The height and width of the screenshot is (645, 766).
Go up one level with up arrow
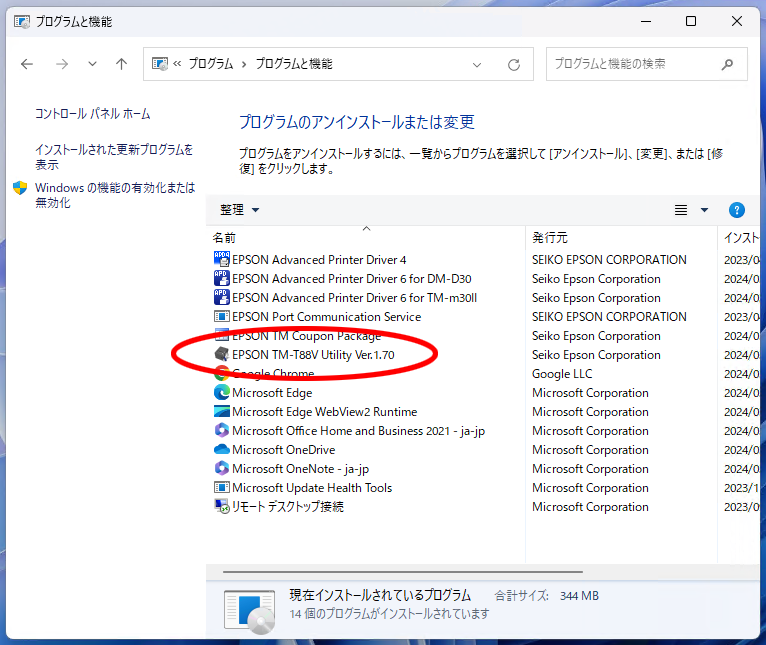tap(121, 64)
